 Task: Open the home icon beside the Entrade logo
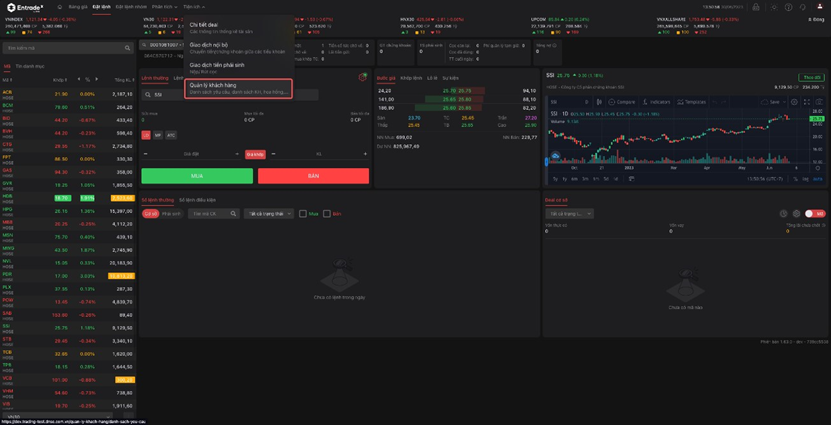point(59,7)
